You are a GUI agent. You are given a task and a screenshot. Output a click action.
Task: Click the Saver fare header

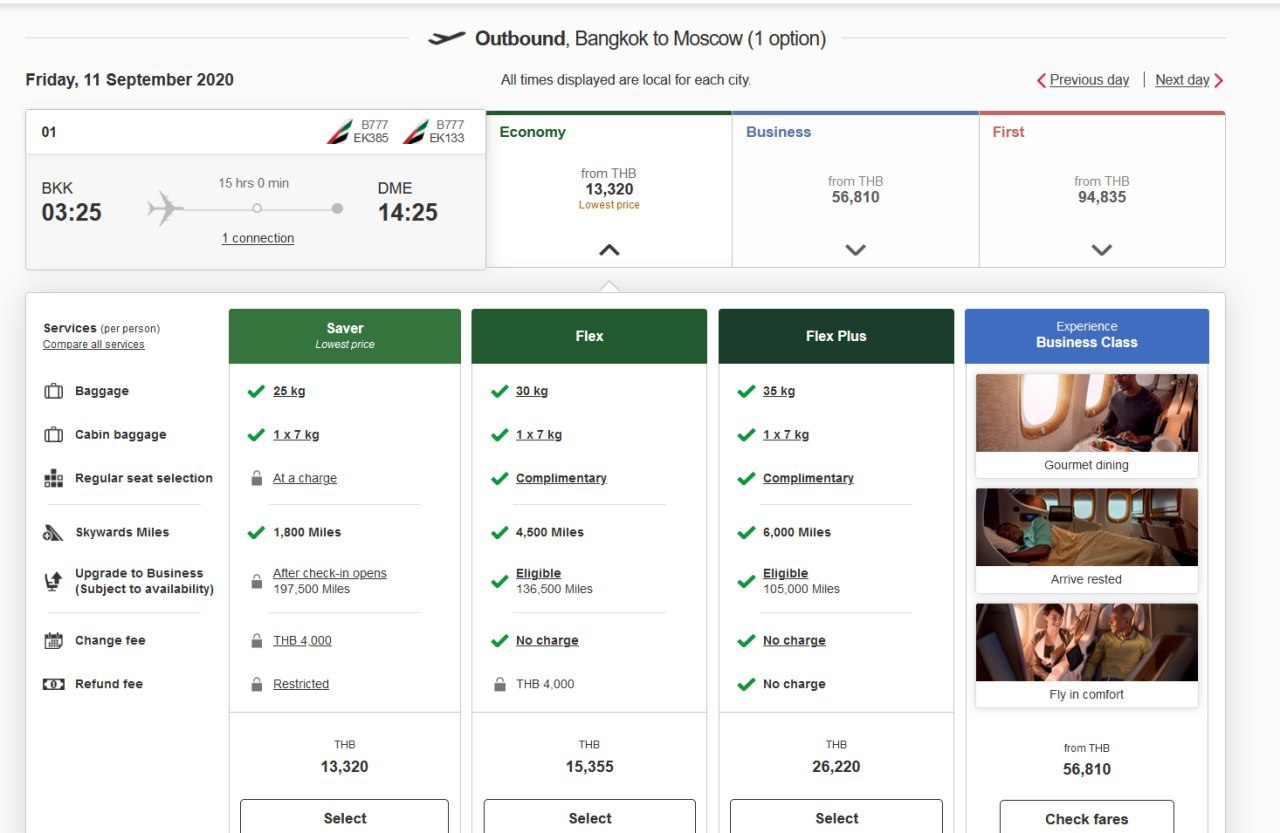(345, 336)
